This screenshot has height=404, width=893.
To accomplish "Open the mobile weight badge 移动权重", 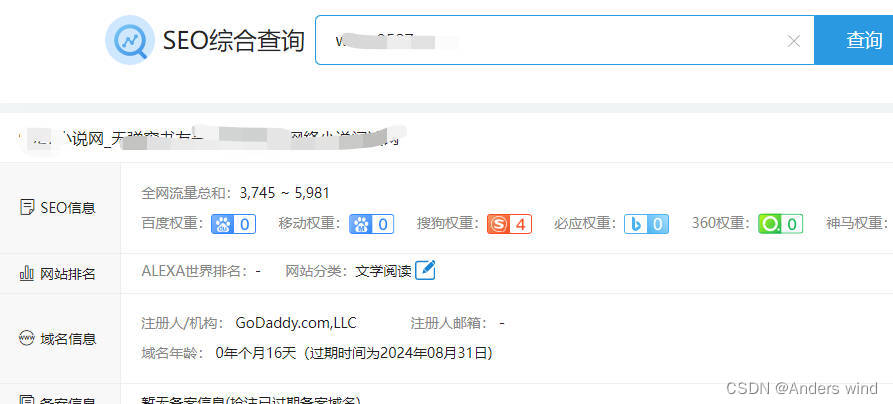I will (371, 224).
